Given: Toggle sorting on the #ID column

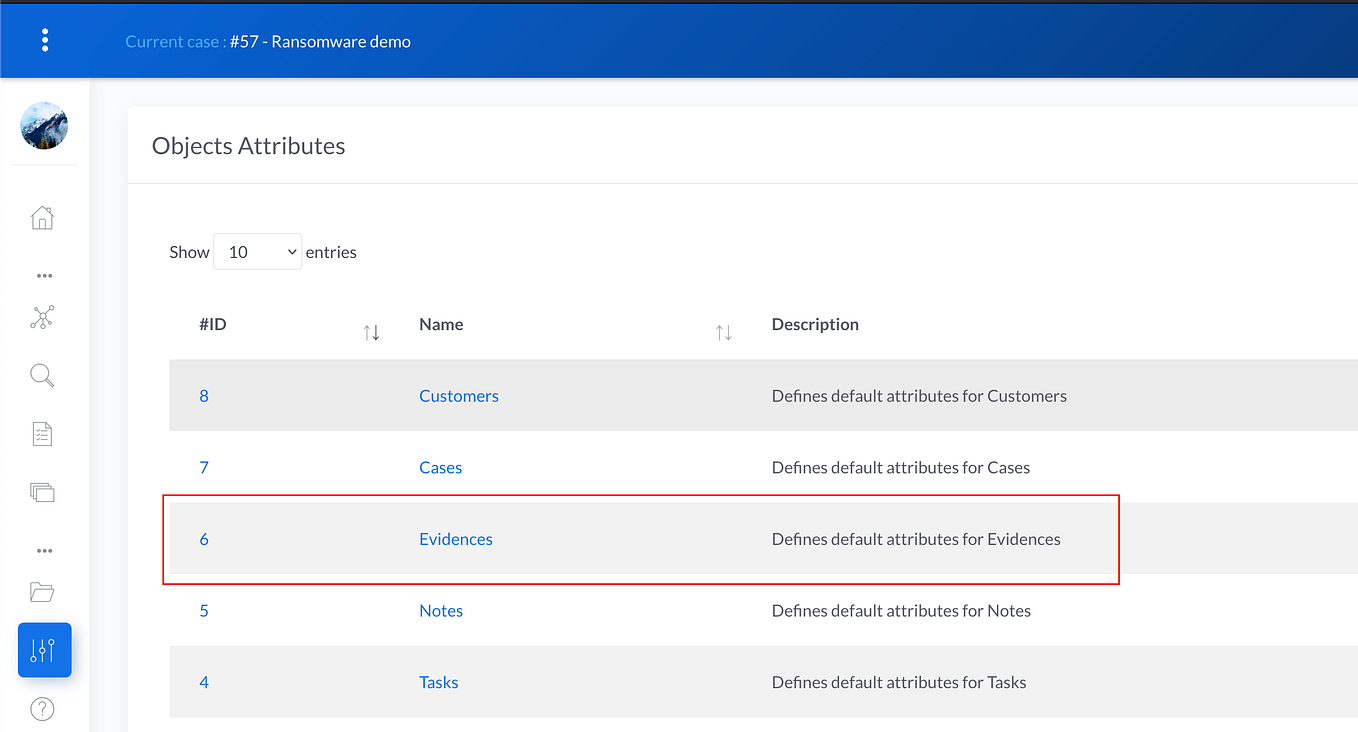Looking at the screenshot, I should (371, 331).
